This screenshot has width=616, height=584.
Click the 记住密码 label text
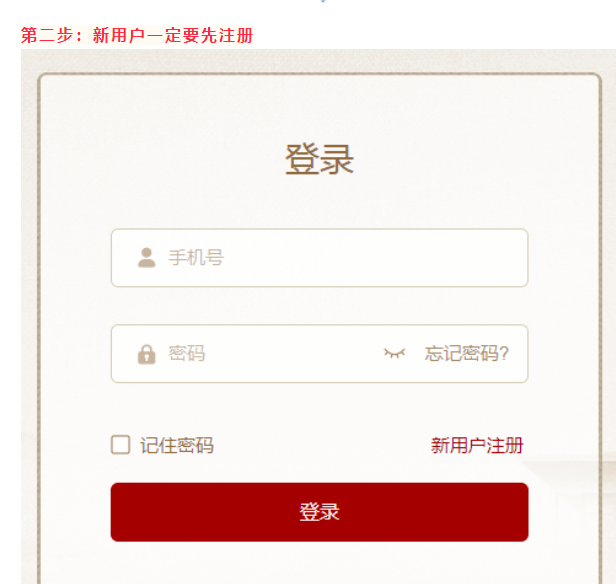pyautogui.click(x=177, y=446)
